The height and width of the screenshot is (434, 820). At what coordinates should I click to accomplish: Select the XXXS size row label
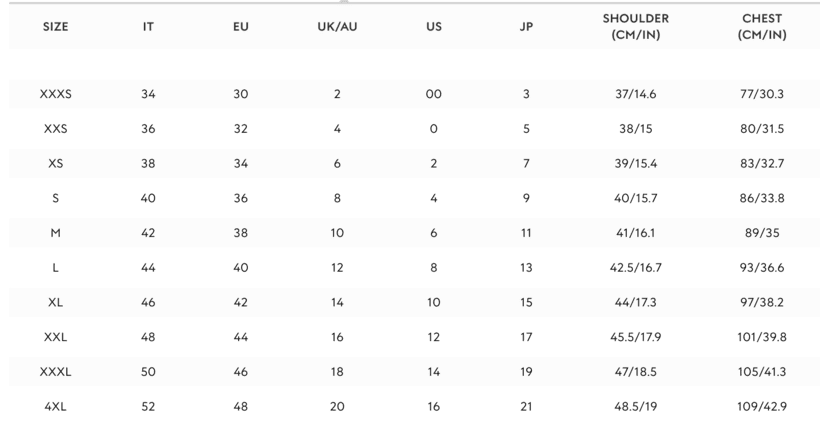tap(55, 94)
